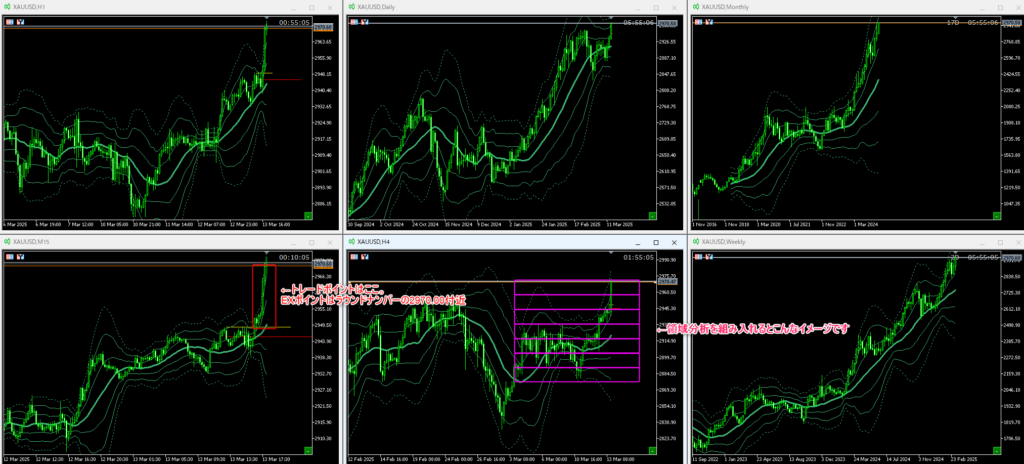Minimize the XAUUSD,H4 chart window

pyautogui.click(x=638, y=242)
